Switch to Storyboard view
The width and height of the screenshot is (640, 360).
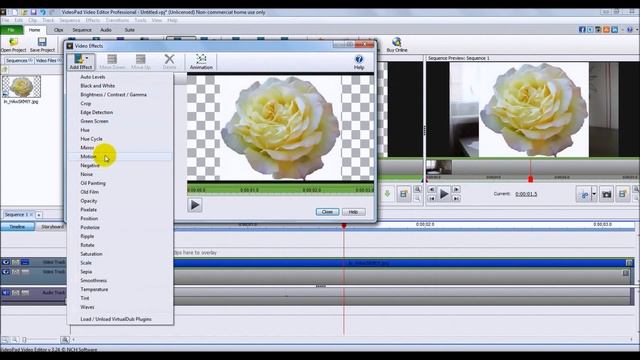coord(52,227)
